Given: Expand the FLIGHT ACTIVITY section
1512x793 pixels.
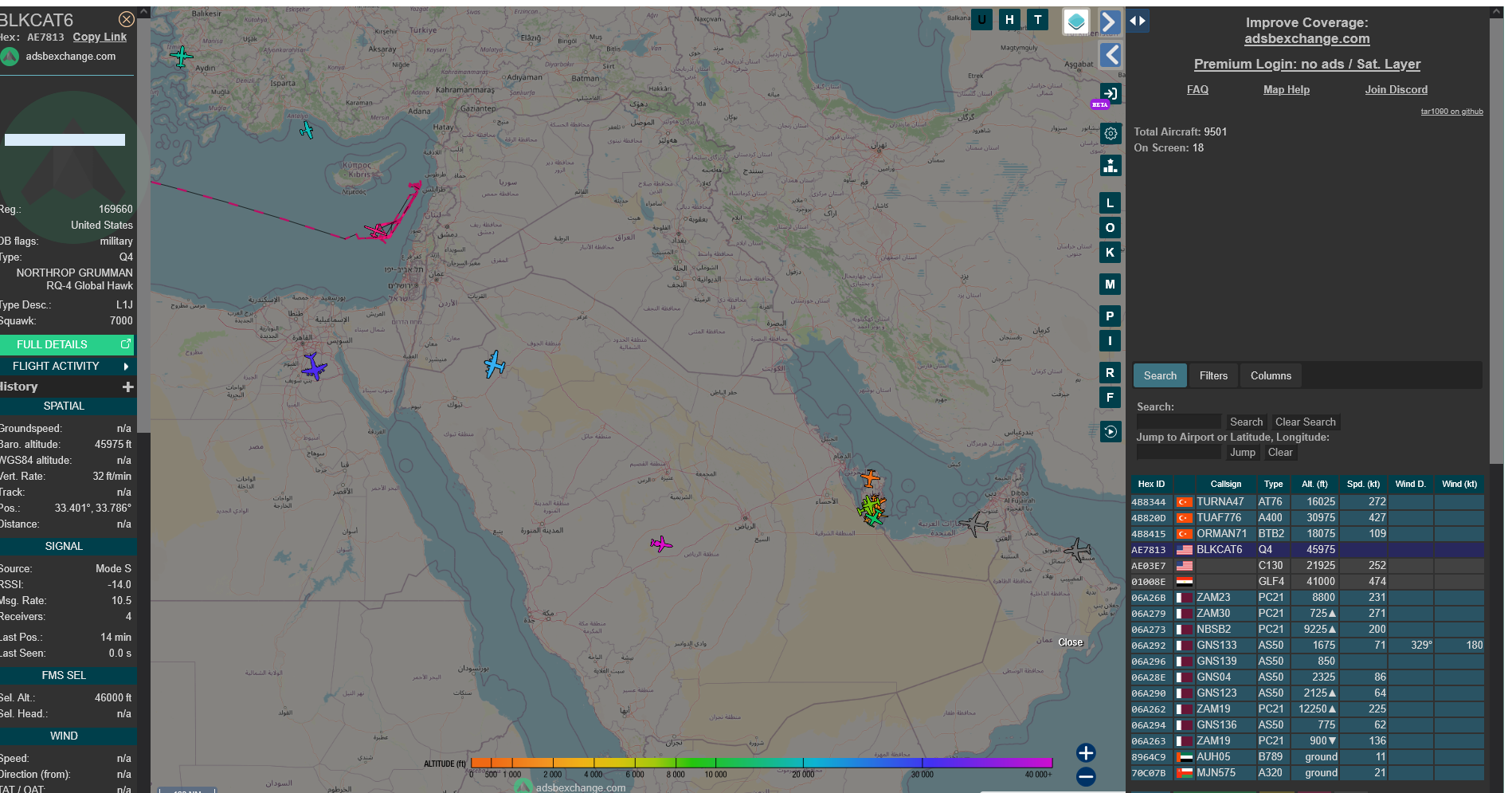Looking at the screenshot, I should pos(67,366).
